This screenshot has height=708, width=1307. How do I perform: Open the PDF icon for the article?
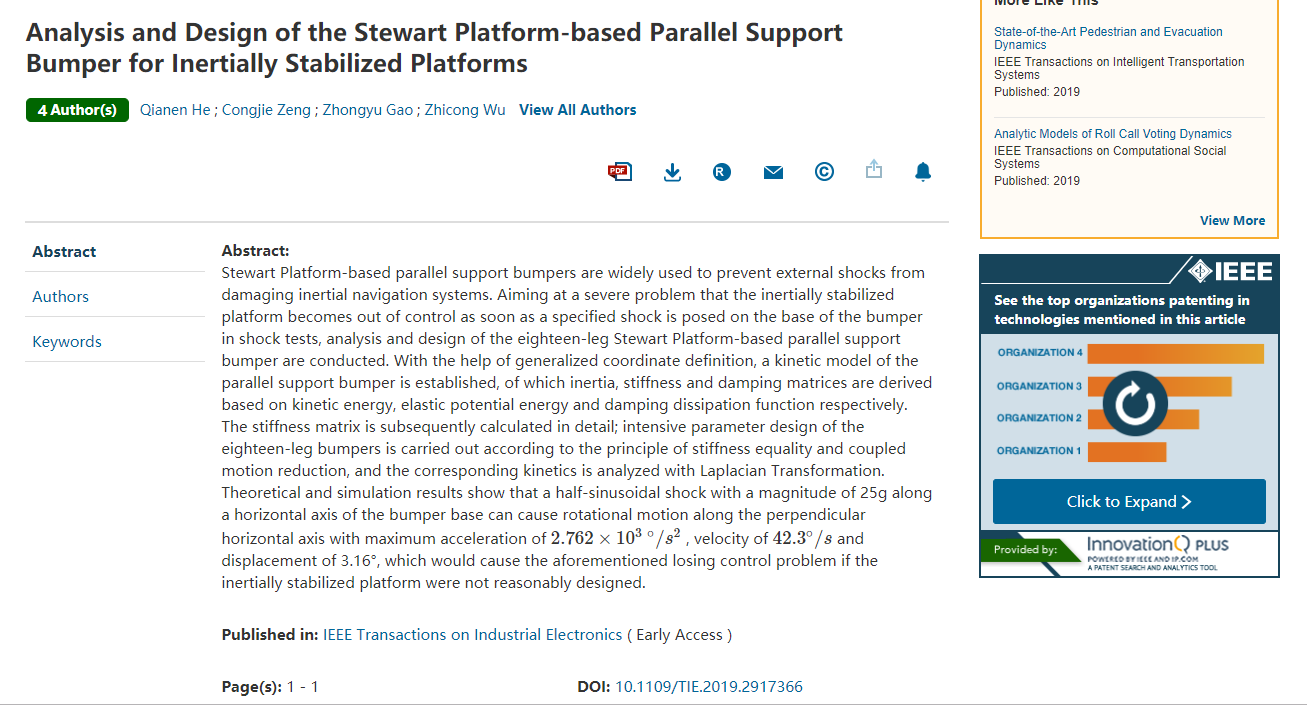[x=620, y=171]
